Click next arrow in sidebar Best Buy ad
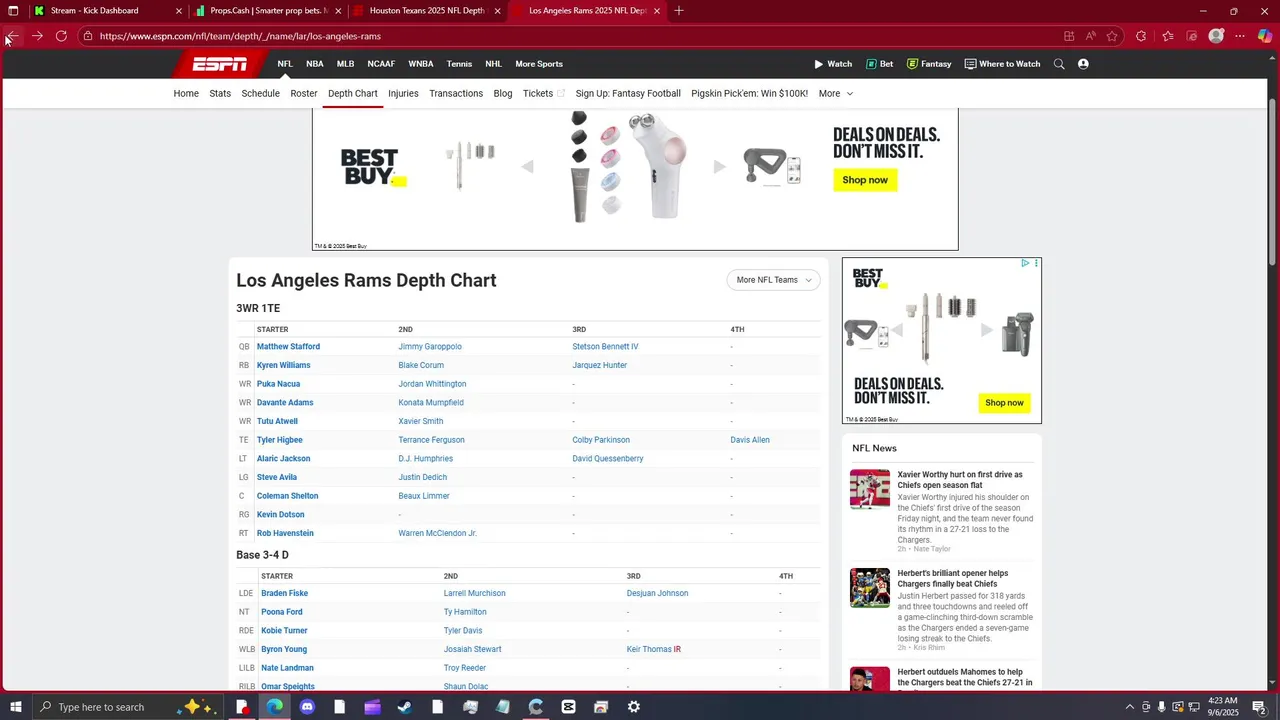The width and height of the screenshot is (1280, 720). point(987,330)
